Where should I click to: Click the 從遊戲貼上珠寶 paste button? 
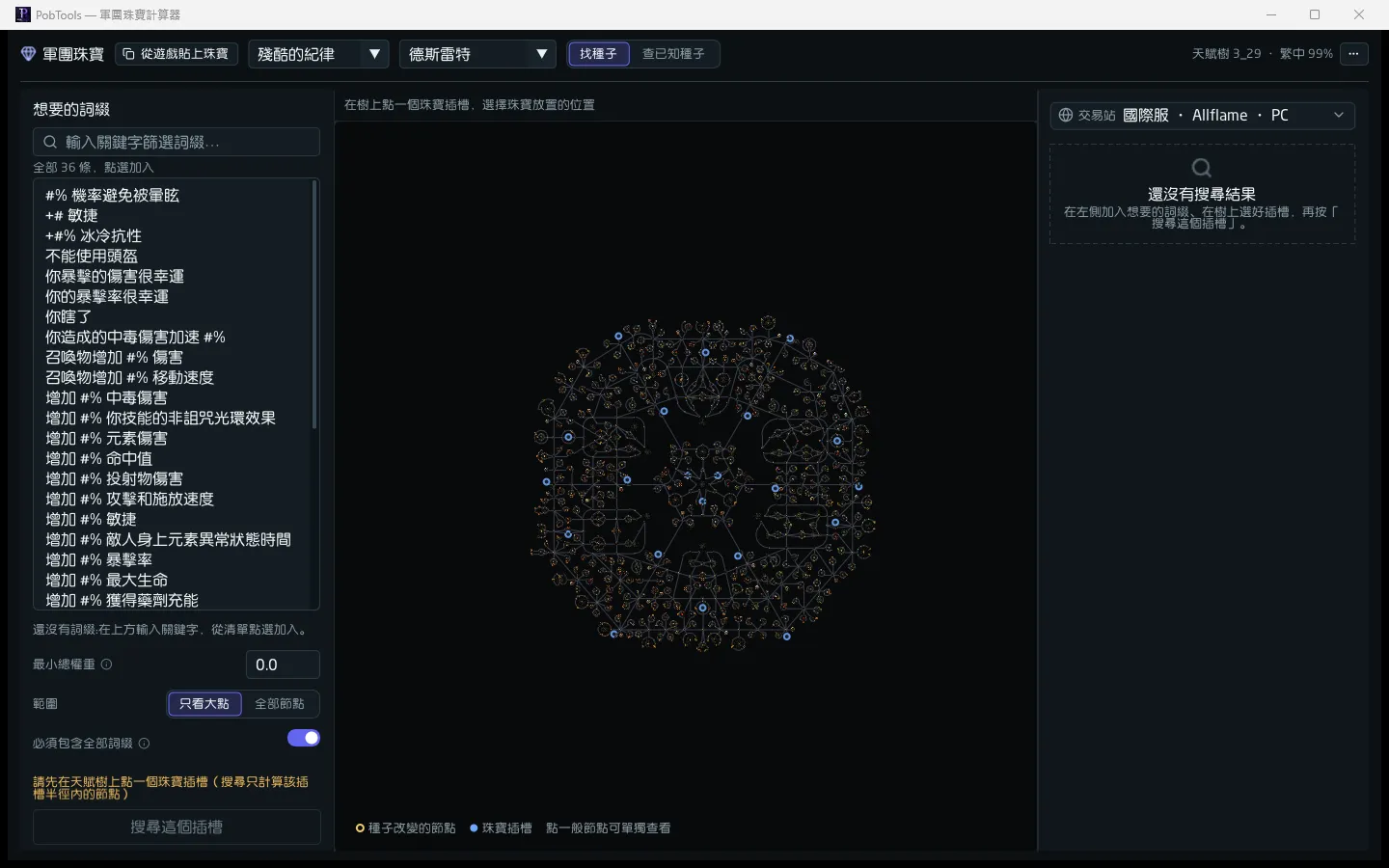tap(177, 54)
